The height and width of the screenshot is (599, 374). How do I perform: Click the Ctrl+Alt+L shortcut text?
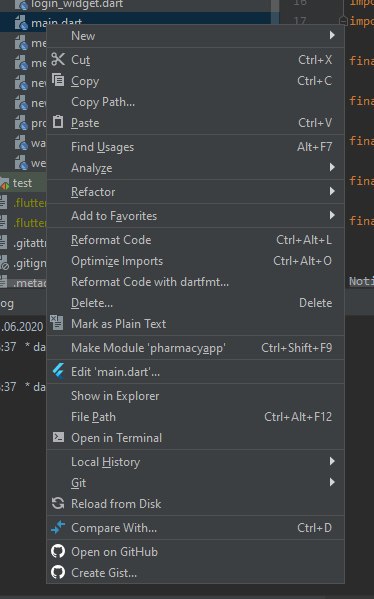coord(304,240)
